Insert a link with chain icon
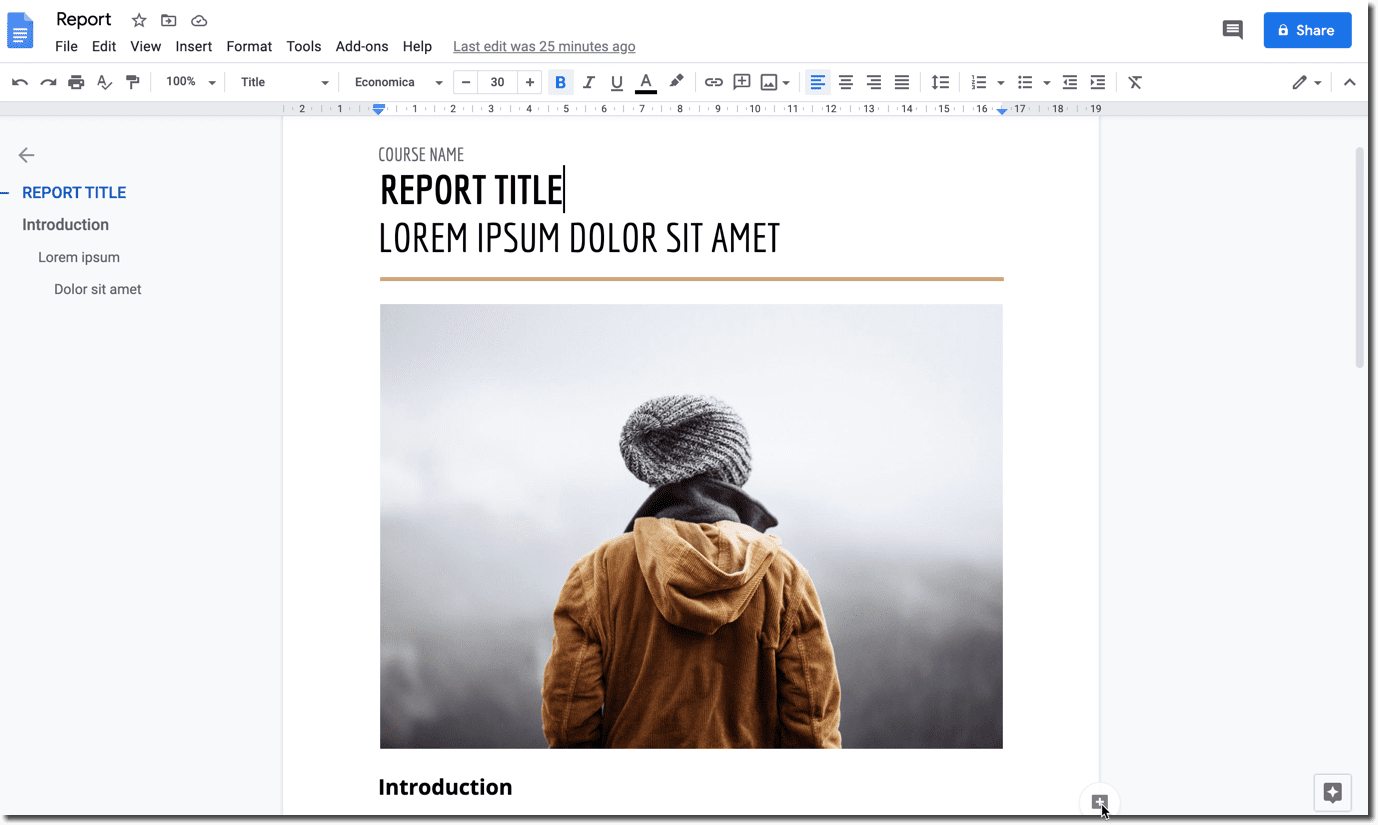This screenshot has height=825, width=1378. (713, 82)
